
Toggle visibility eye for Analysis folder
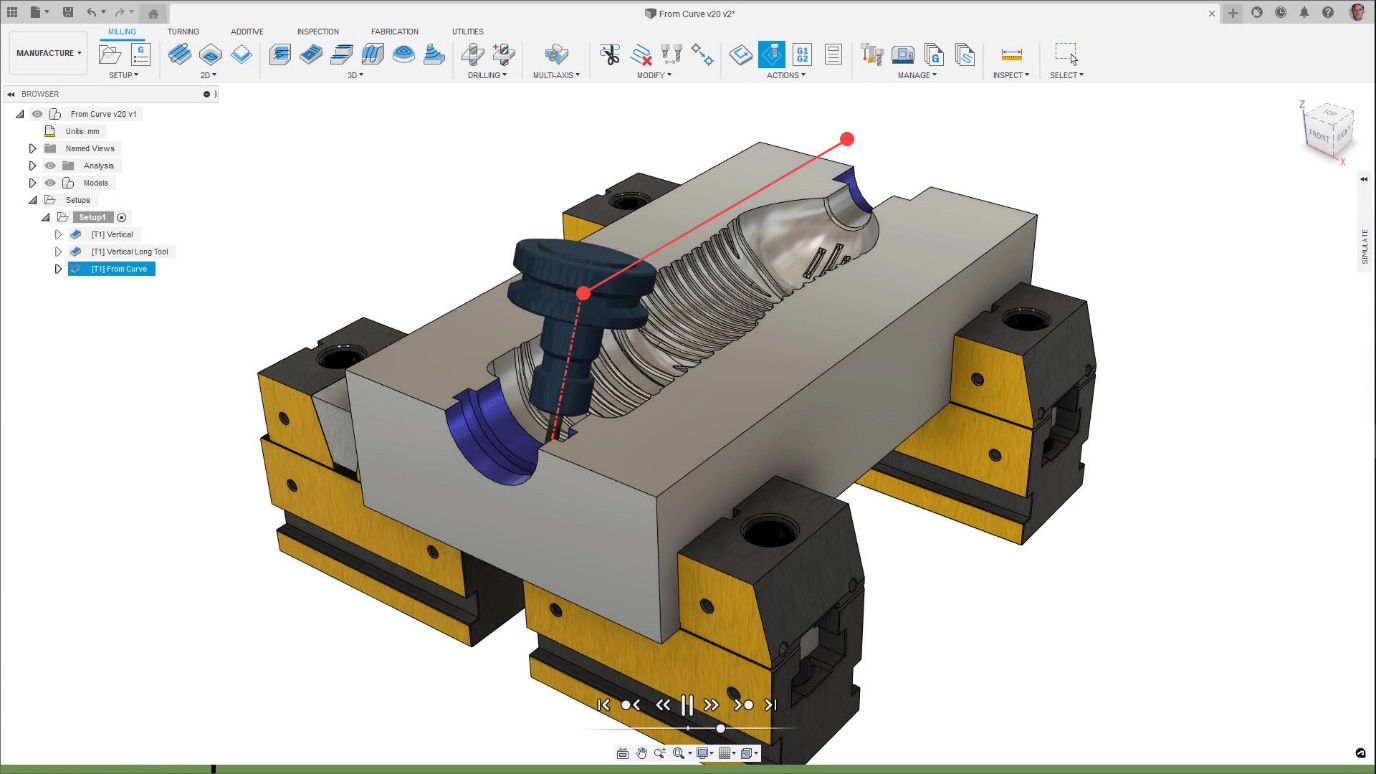[x=50, y=166]
